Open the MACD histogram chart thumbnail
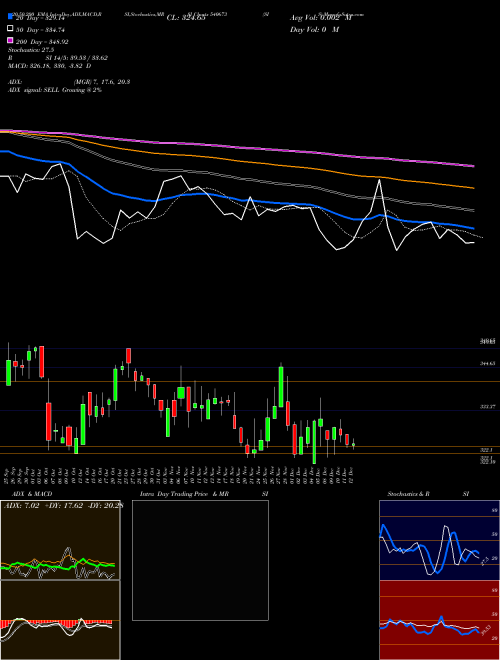 click(x=60, y=620)
